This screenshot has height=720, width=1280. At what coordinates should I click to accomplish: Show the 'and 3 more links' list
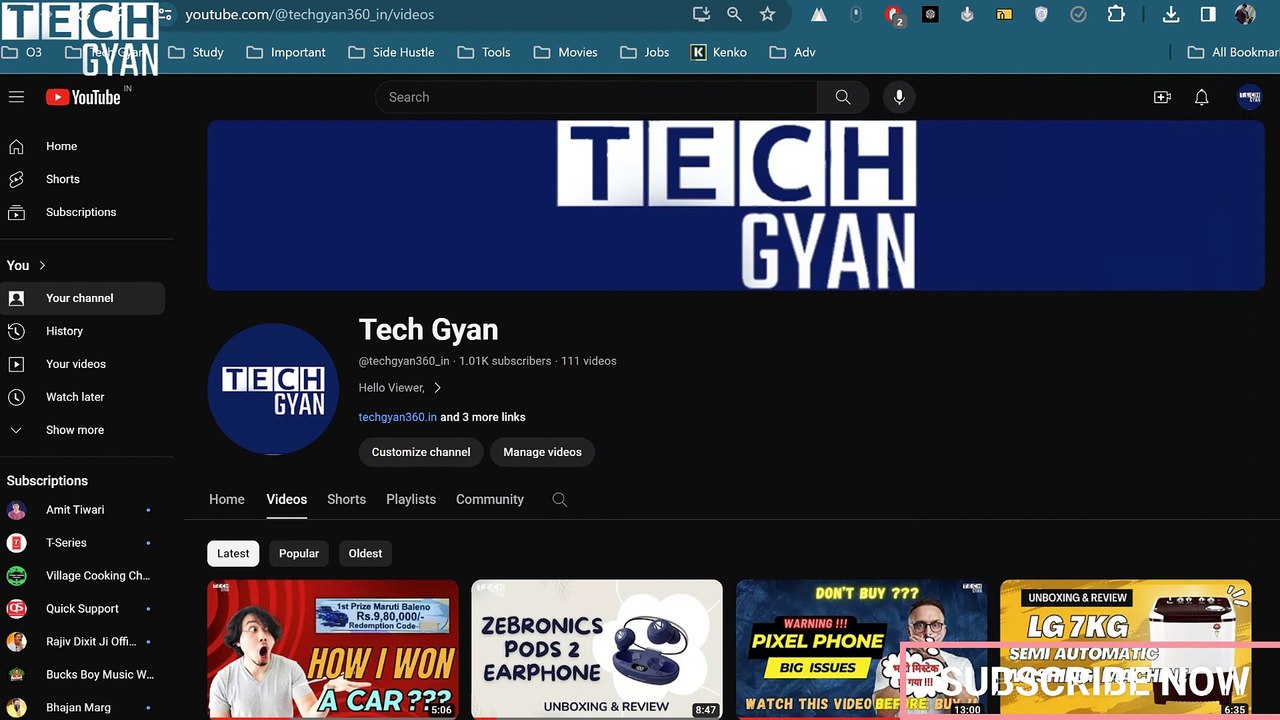tap(483, 417)
